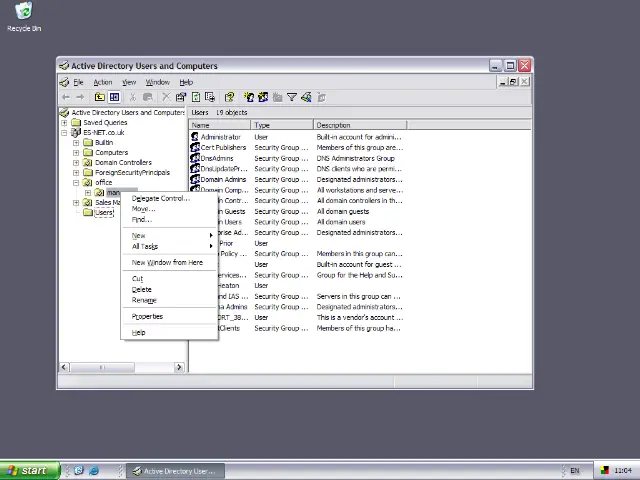Click the Back arrow in toolbar
640x480 pixels.
tap(66, 97)
